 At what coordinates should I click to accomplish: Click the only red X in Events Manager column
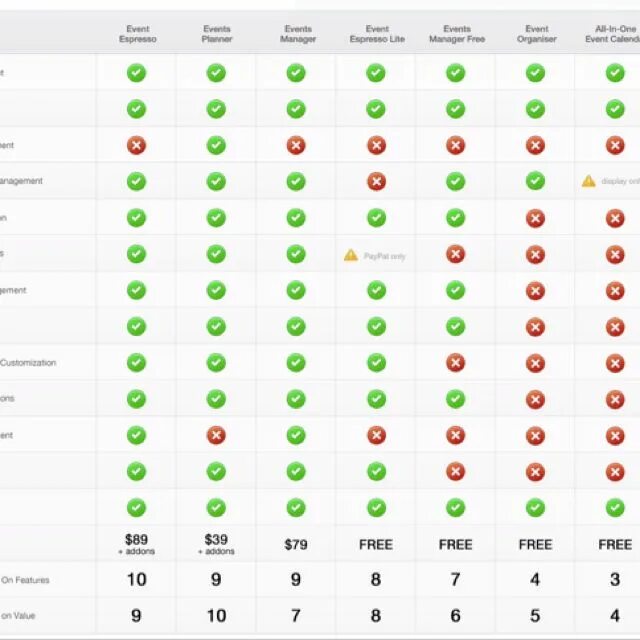click(296, 146)
